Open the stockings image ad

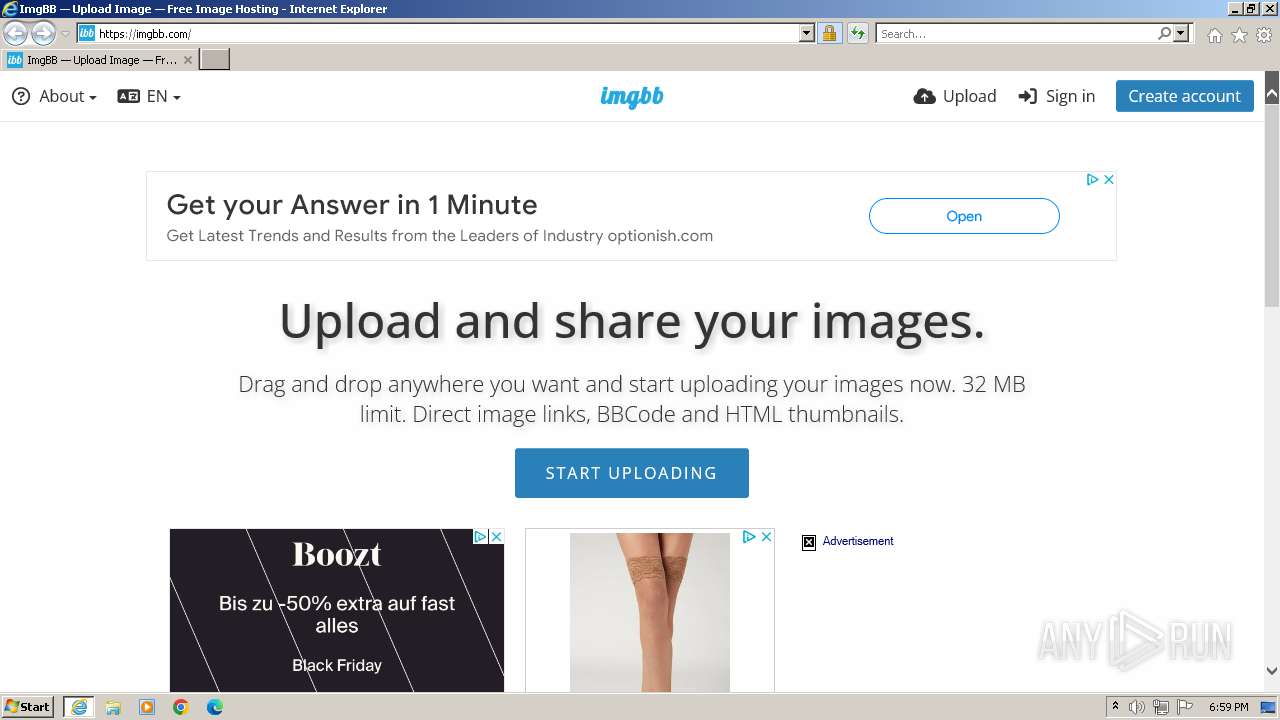650,612
